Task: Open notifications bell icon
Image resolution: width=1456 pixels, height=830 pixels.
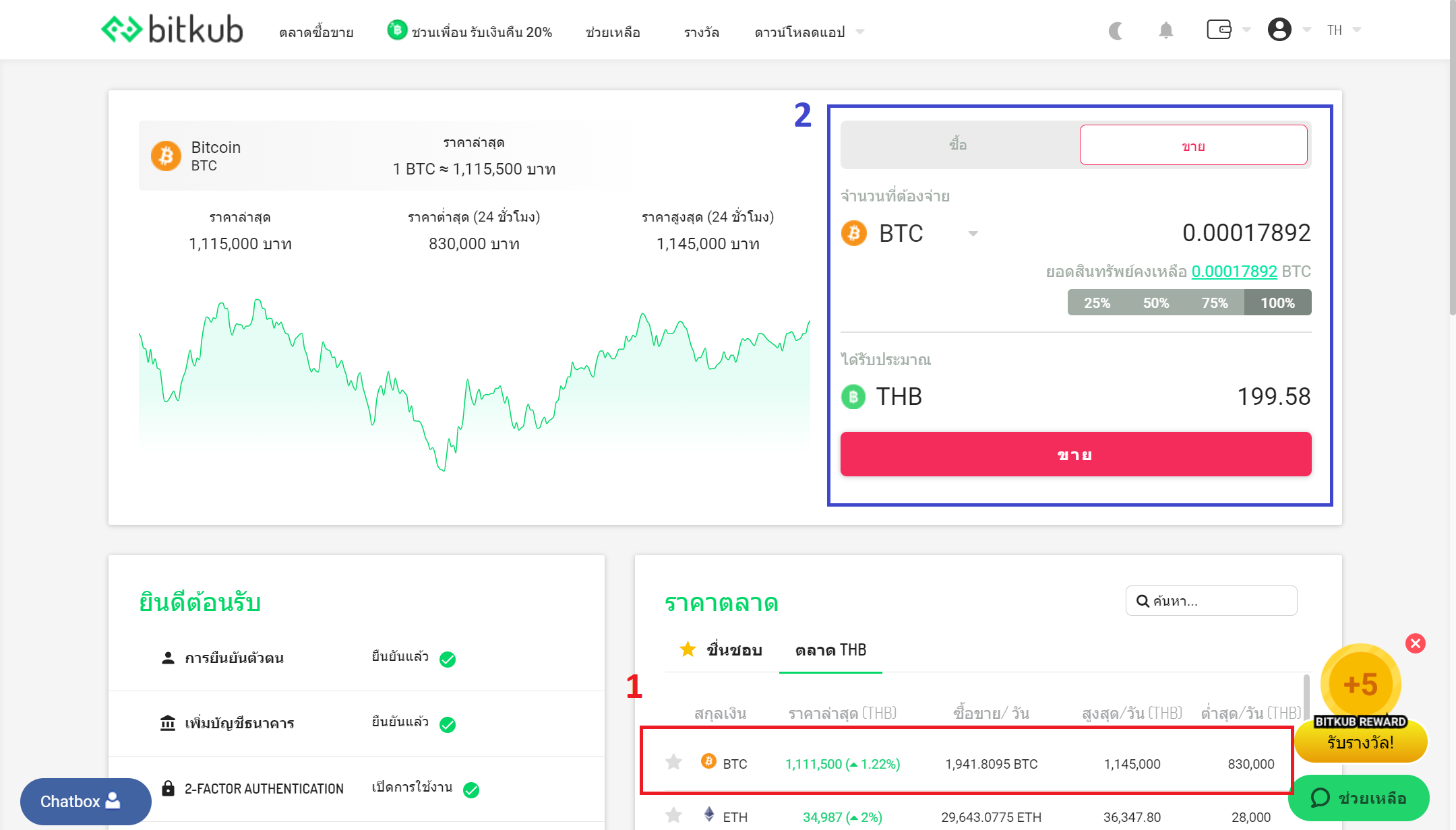Action: point(1166,30)
